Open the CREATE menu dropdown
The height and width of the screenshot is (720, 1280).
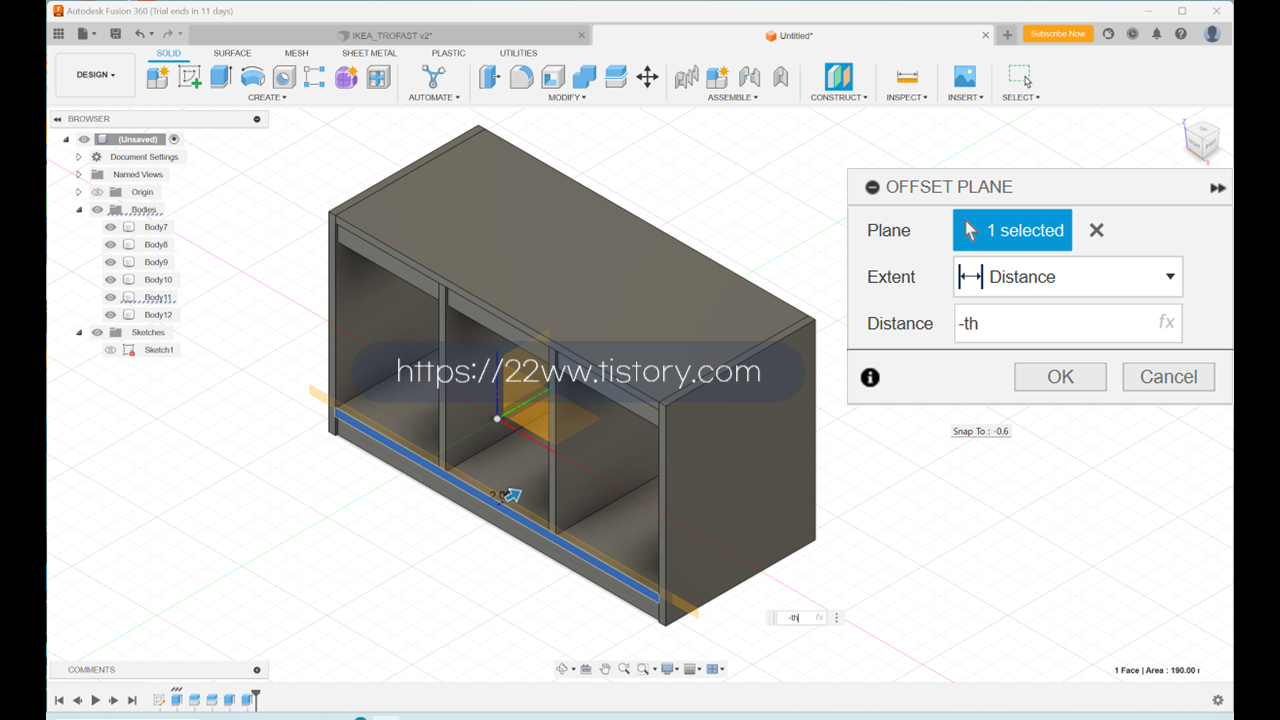tap(267, 97)
